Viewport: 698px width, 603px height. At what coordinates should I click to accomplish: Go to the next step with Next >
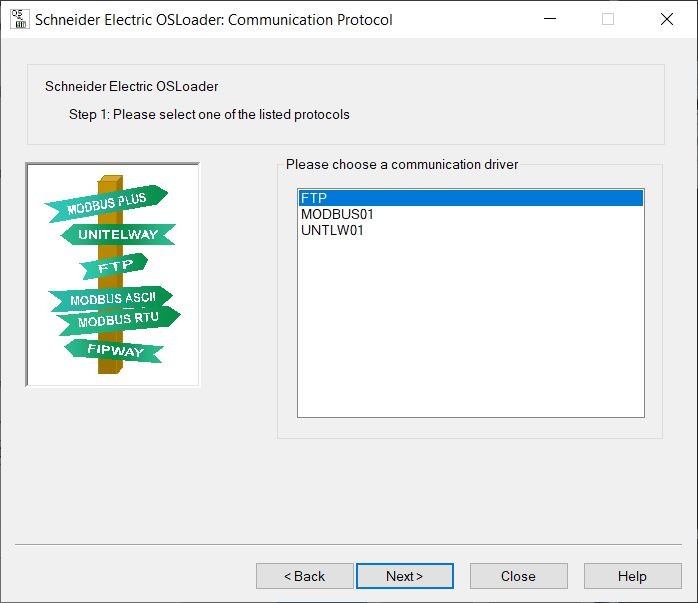[405, 576]
